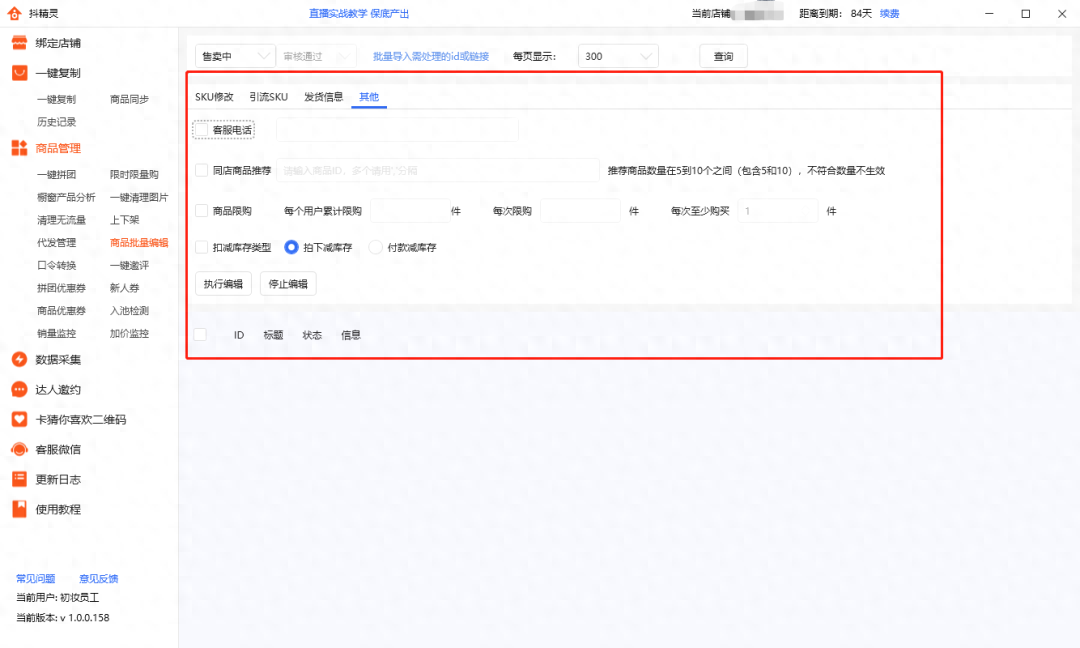Select 商品批量编辑 menu item
Viewport: 1080px width, 648px height.
click(139, 242)
